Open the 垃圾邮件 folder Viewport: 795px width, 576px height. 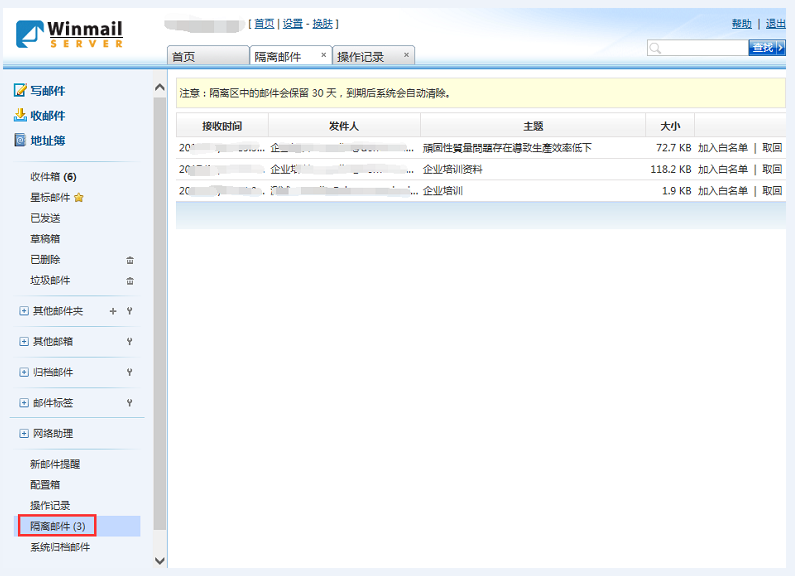(x=50, y=281)
